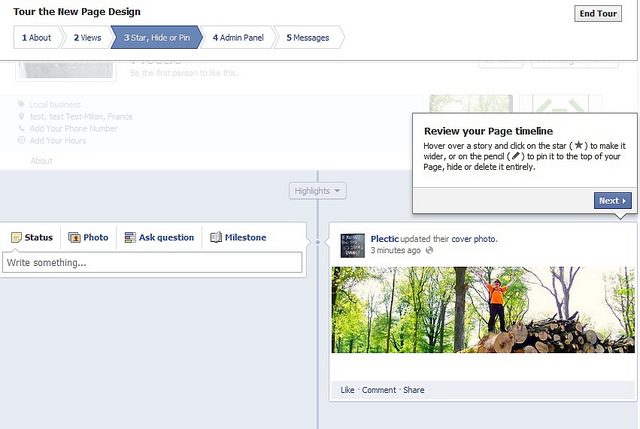Click the Status composer icon
Screen dimensions: 640x429
tap(16, 237)
